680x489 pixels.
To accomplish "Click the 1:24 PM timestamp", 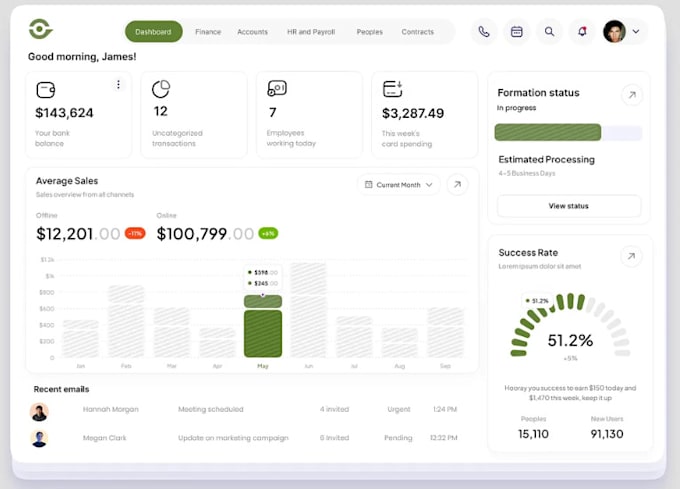I will coord(445,409).
